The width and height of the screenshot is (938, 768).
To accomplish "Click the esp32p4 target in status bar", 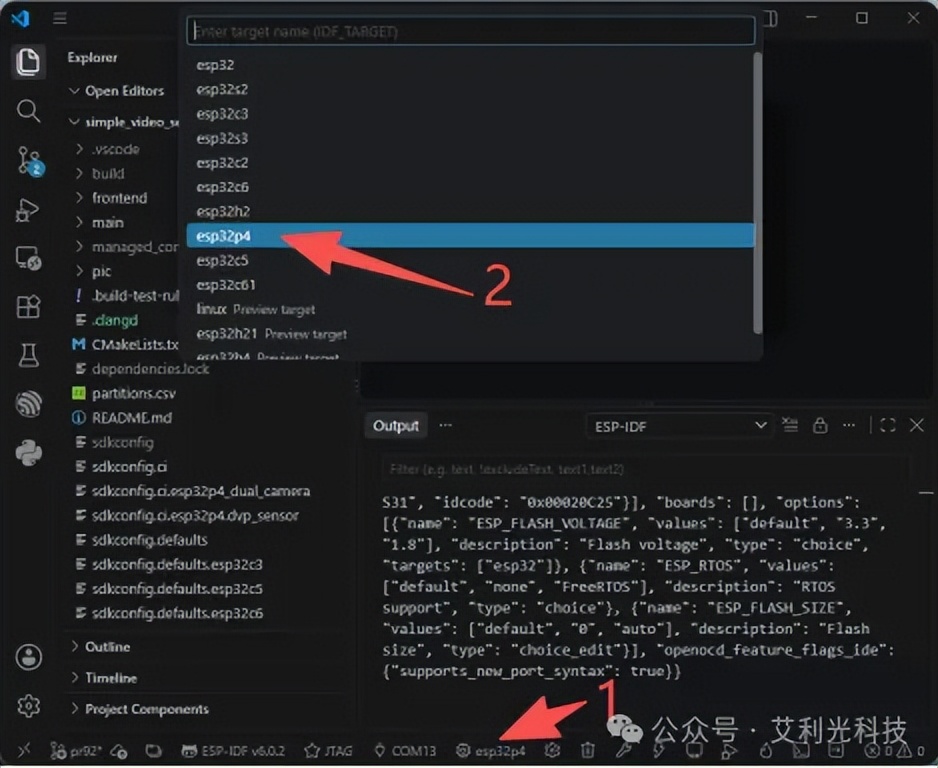I will pyautogui.click(x=491, y=750).
